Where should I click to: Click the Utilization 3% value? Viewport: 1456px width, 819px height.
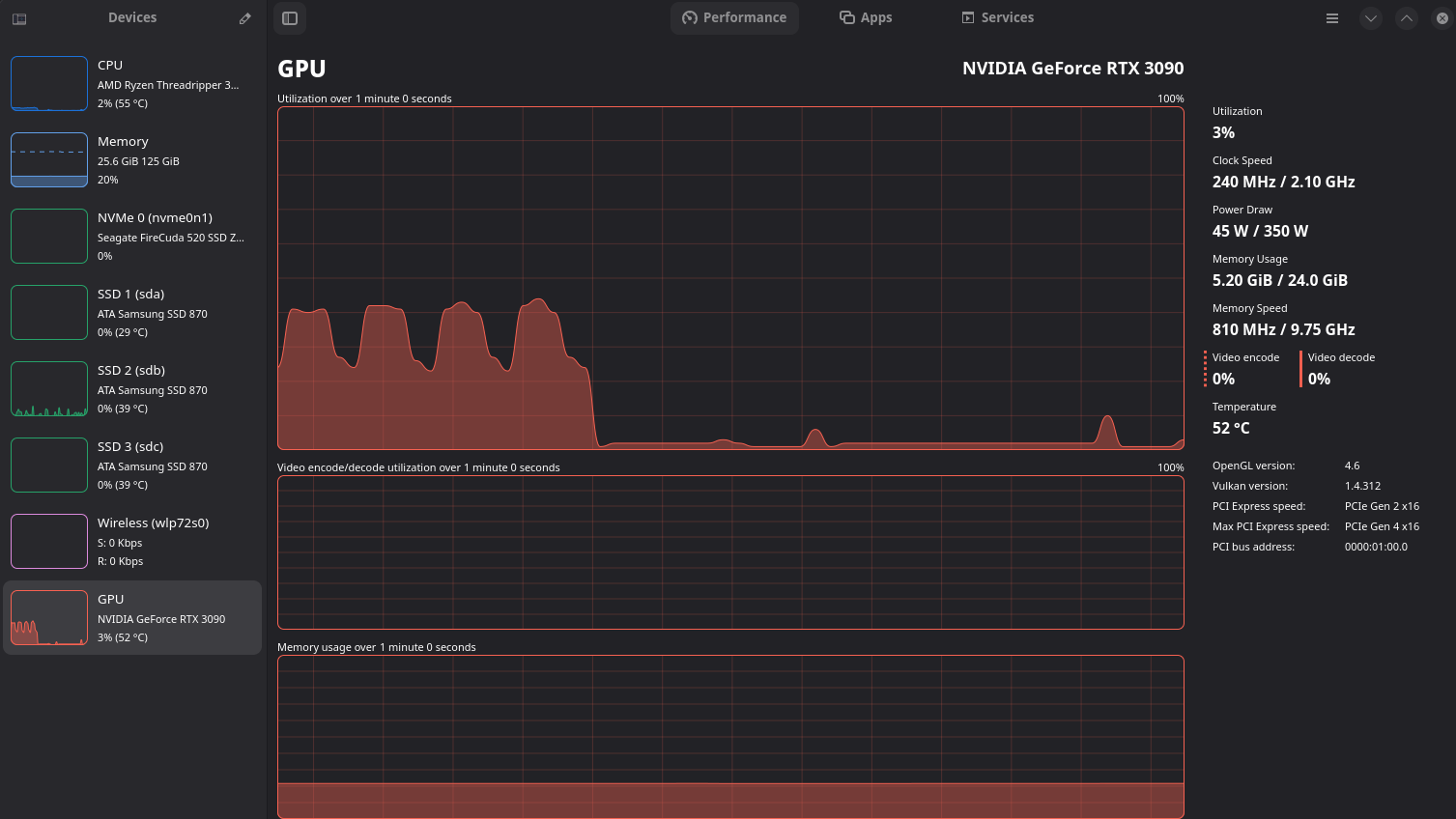tap(1223, 133)
